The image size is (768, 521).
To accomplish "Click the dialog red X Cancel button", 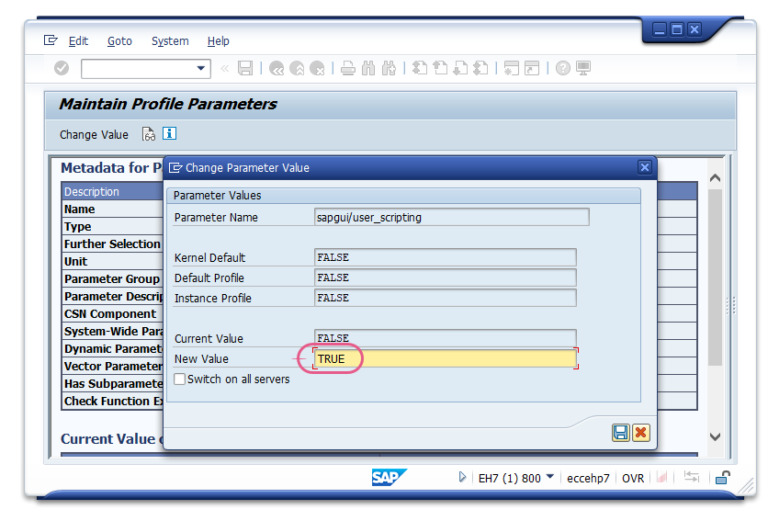I will coord(641,433).
